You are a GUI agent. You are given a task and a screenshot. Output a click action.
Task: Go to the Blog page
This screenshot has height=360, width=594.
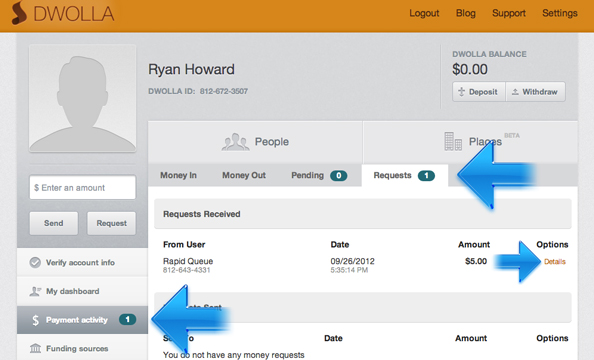pos(466,13)
